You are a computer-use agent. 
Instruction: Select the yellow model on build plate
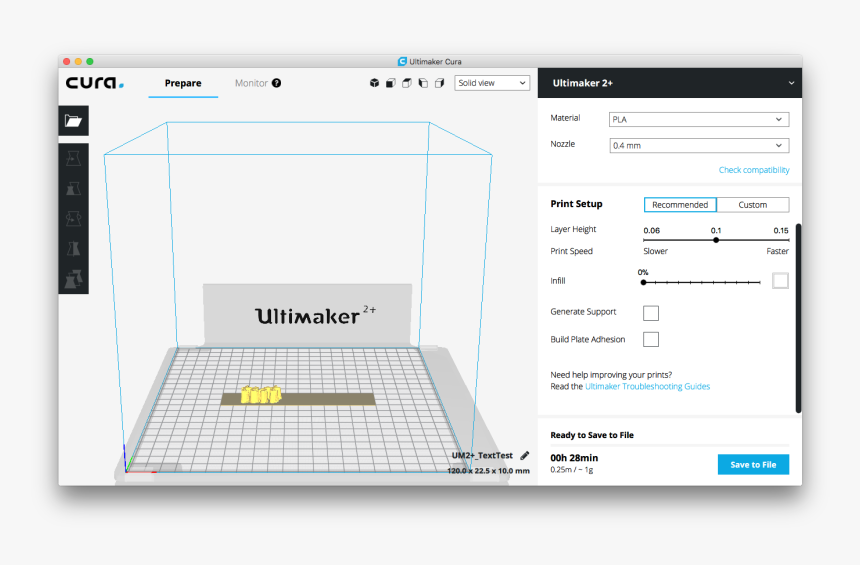click(x=261, y=394)
